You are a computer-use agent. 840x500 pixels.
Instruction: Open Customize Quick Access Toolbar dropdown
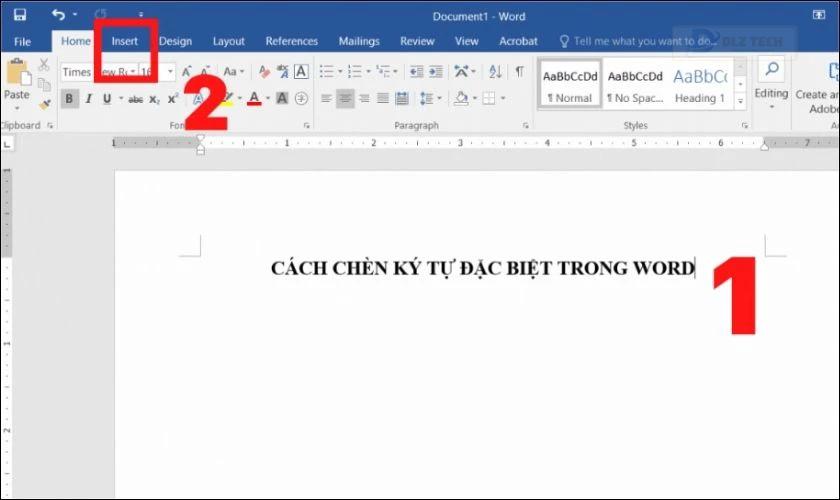click(x=141, y=15)
